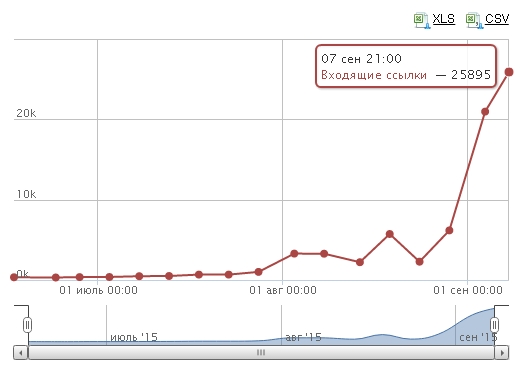Click the right range handle of the navigator
Viewport: 524px width, 370px height.
494,325
